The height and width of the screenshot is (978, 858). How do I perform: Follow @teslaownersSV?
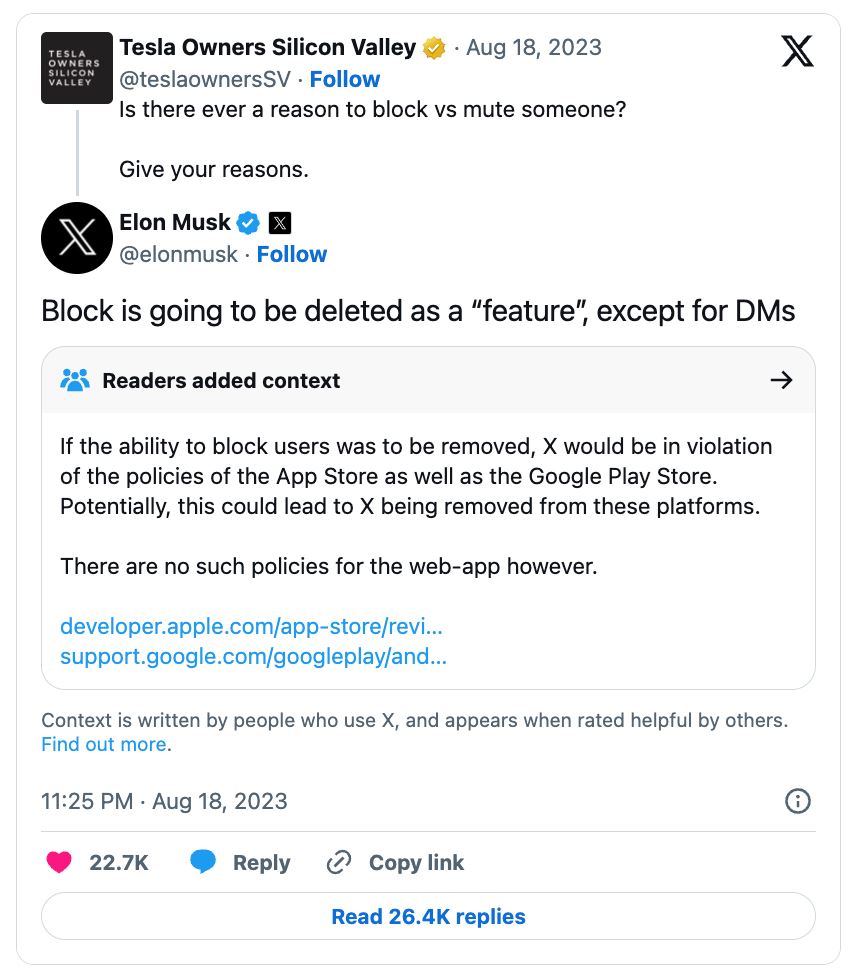(344, 79)
